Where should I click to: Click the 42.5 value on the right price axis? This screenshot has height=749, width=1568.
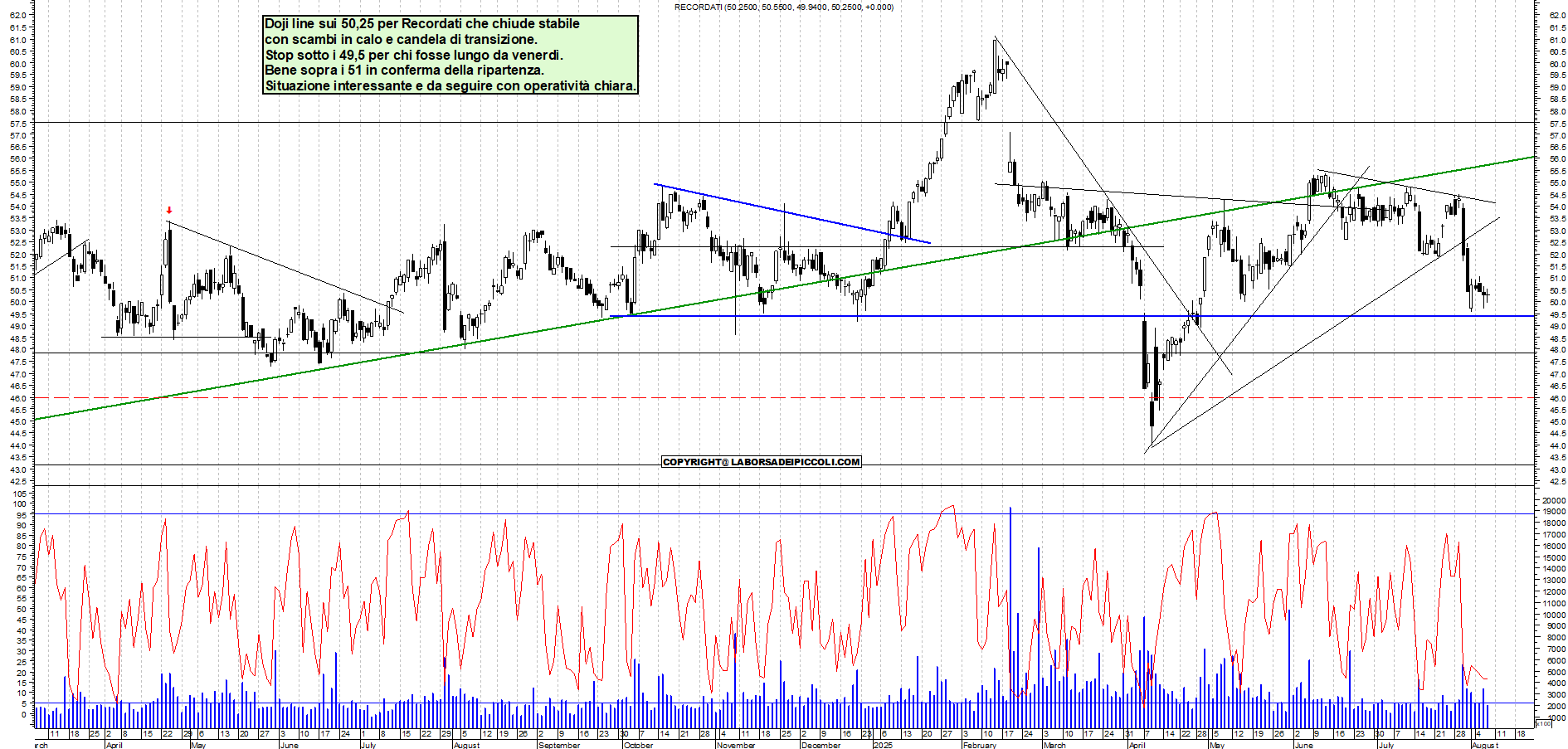[x=1557, y=482]
